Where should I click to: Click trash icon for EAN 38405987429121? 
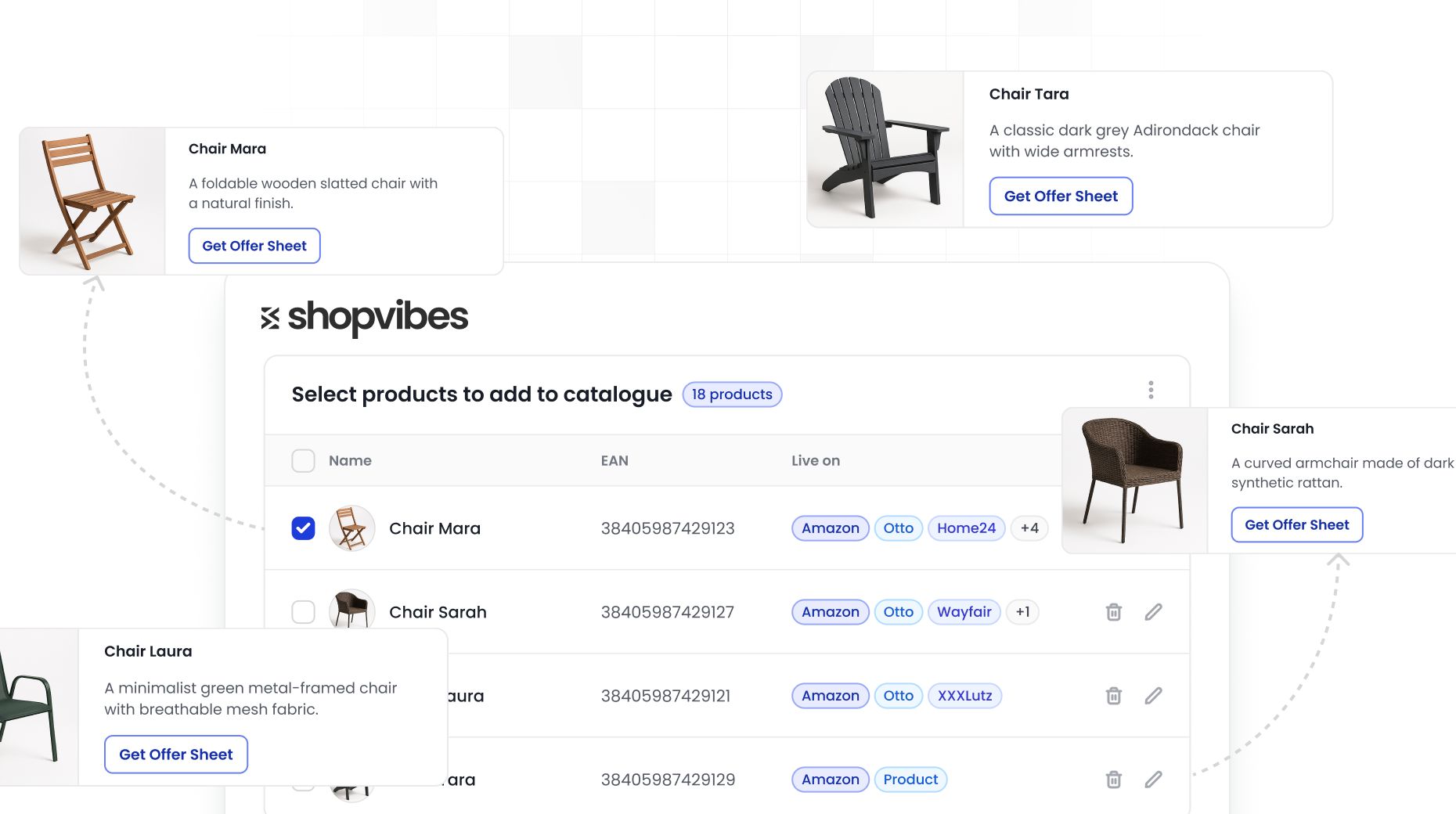1114,696
